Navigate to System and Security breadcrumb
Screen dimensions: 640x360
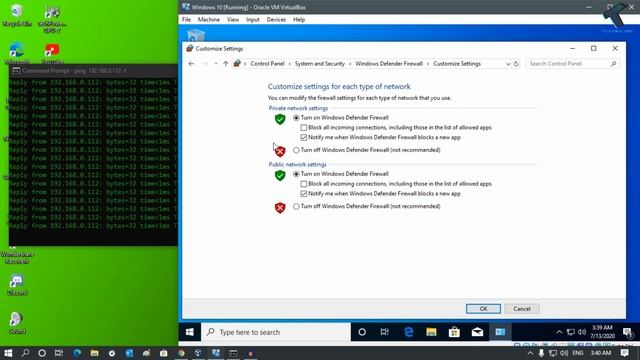pyautogui.click(x=320, y=64)
